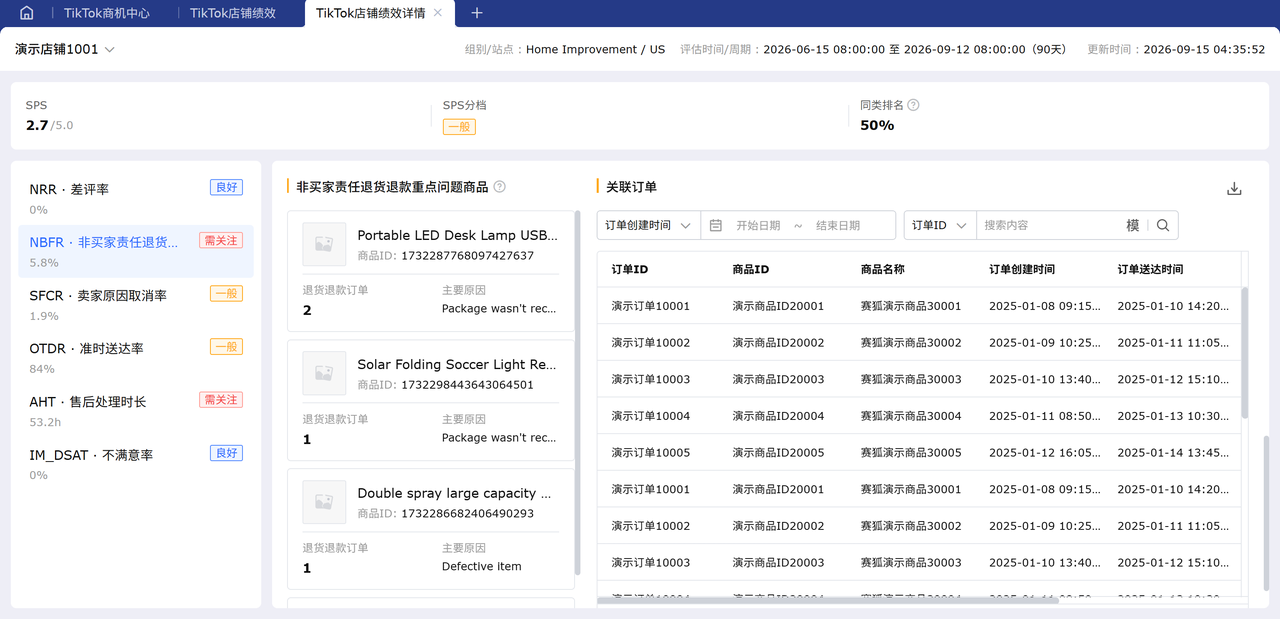Click help icon next to 同类排名
This screenshot has height=619, width=1280.
[913, 105]
